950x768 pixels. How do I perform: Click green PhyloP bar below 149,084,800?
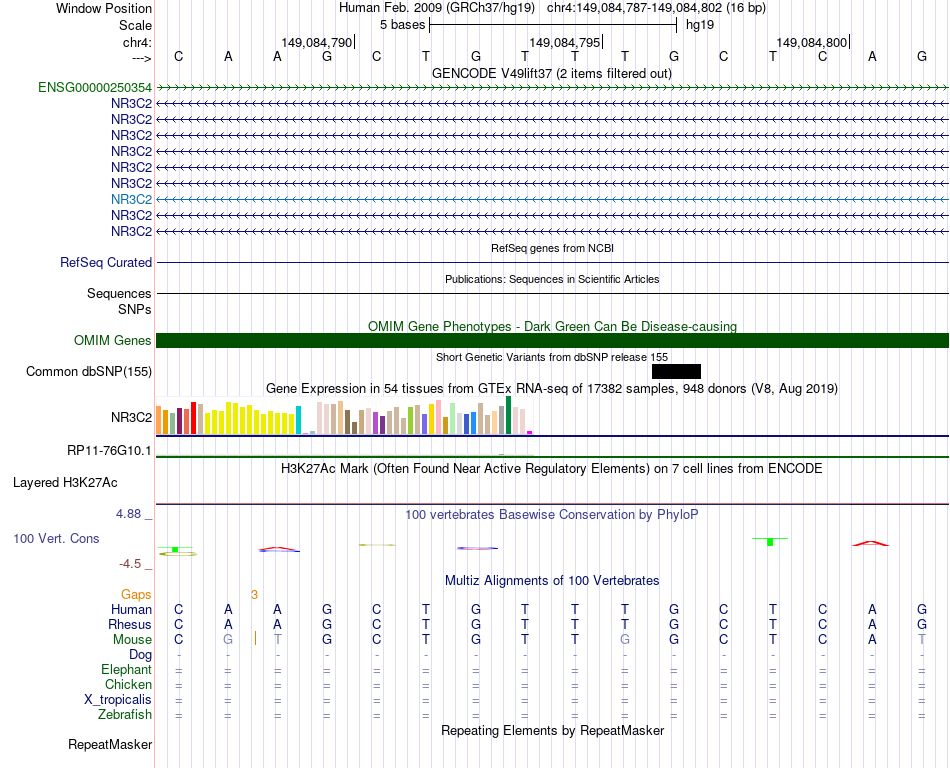point(770,541)
